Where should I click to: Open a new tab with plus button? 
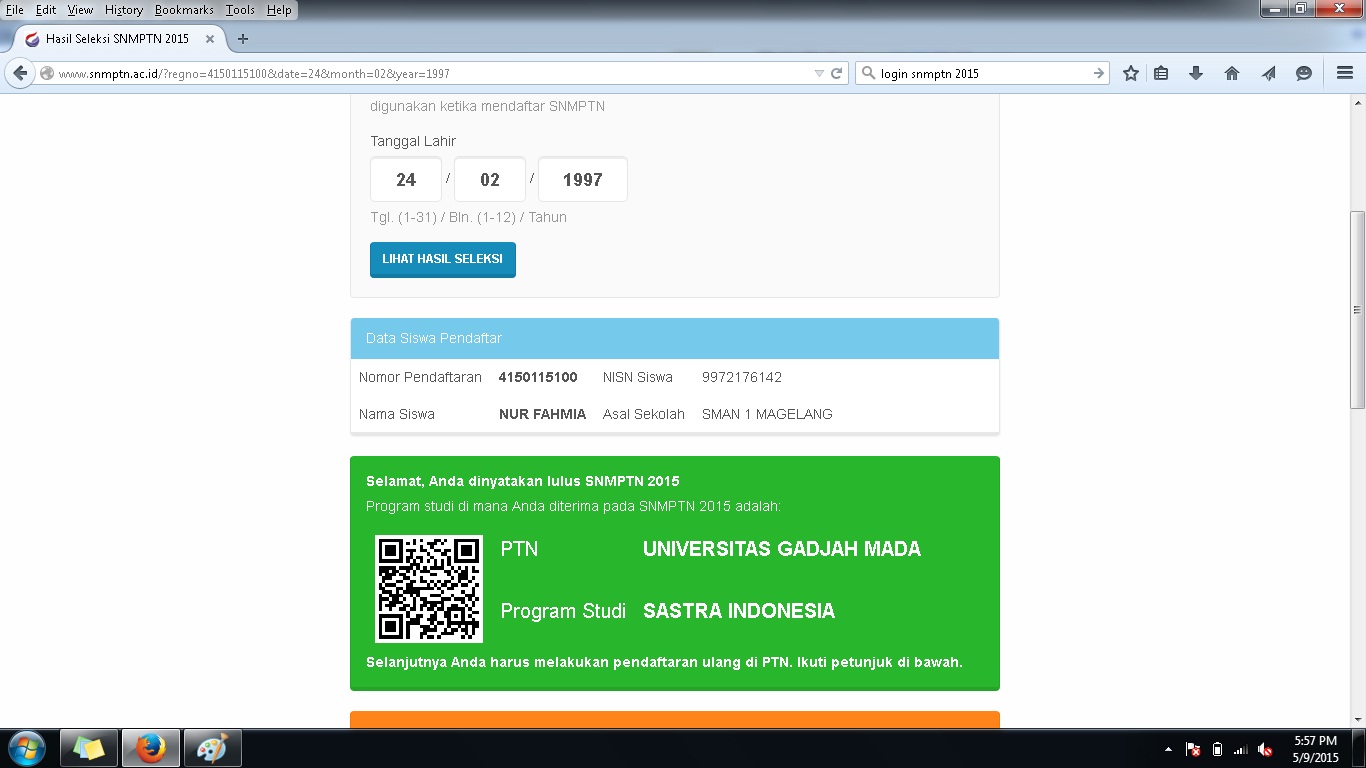click(x=242, y=39)
